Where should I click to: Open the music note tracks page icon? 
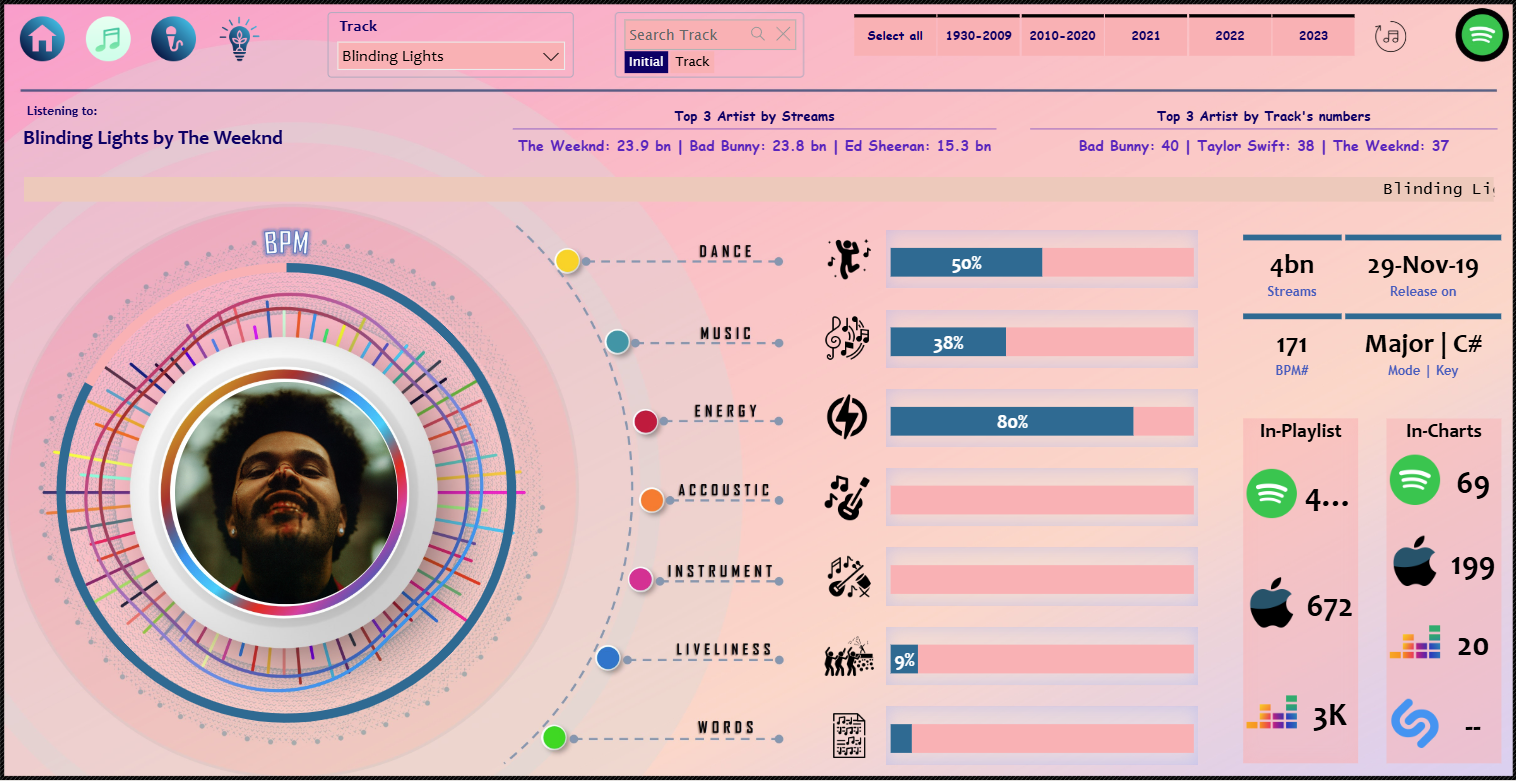pos(109,39)
